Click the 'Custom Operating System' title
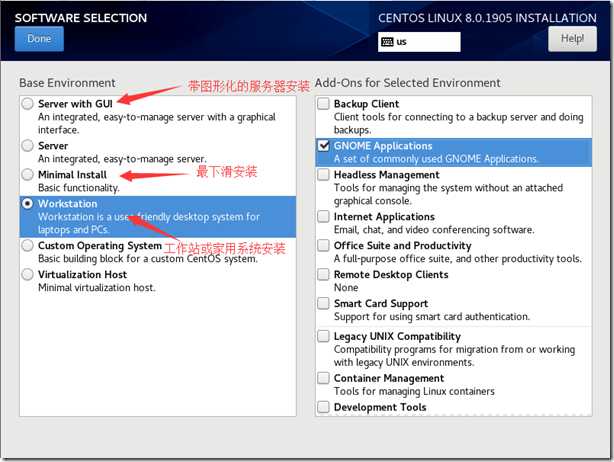This screenshot has height=462, width=614. click(x=100, y=245)
